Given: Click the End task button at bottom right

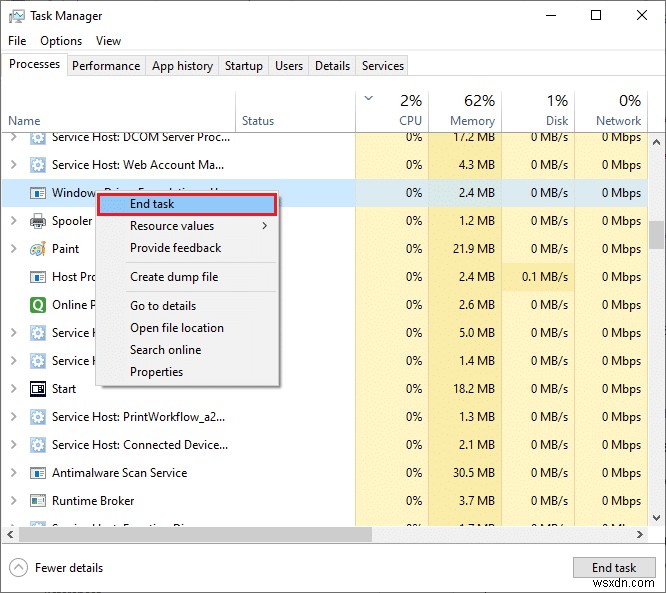Looking at the screenshot, I should [614, 568].
